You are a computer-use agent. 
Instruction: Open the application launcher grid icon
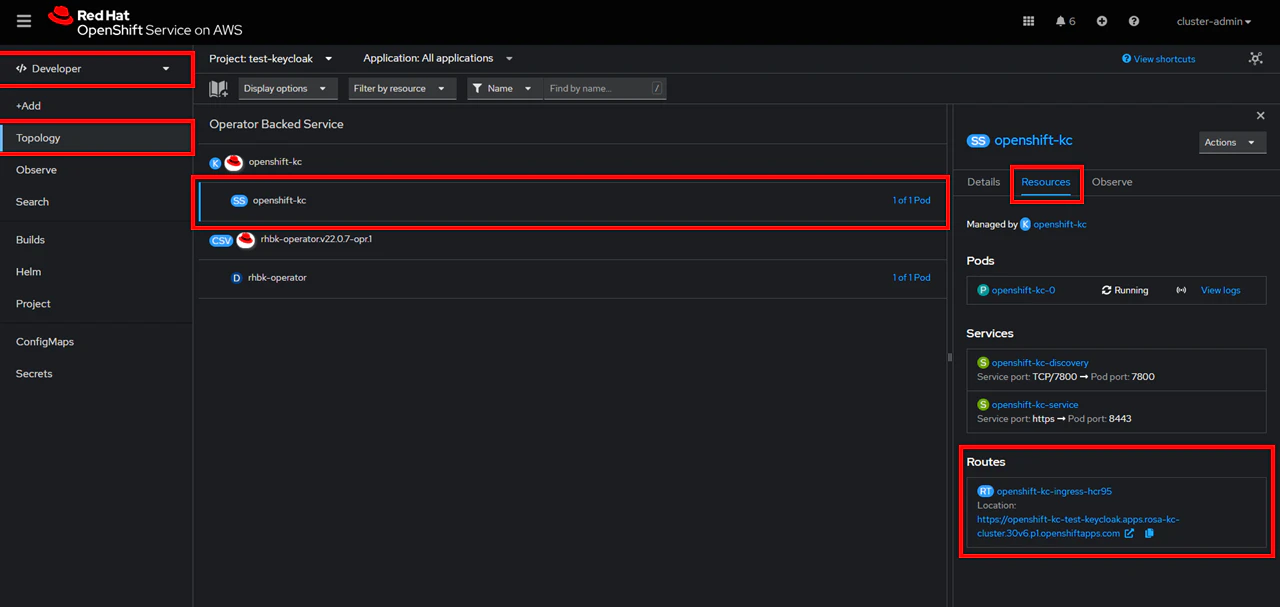click(x=1028, y=21)
